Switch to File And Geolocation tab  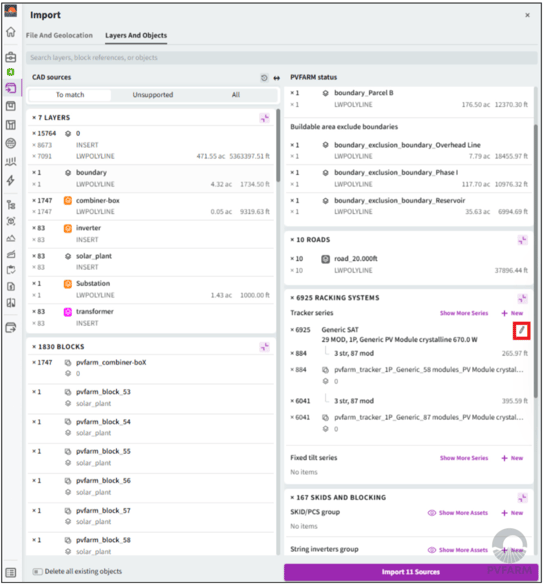[59, 35]
